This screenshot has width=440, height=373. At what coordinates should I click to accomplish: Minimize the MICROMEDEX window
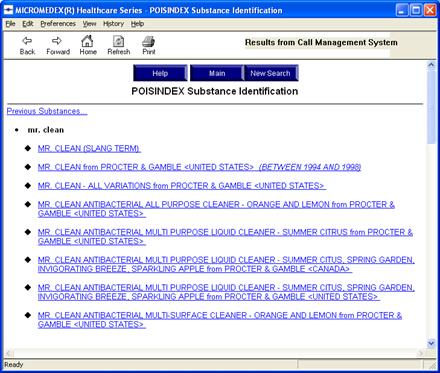tap(402, 10)
